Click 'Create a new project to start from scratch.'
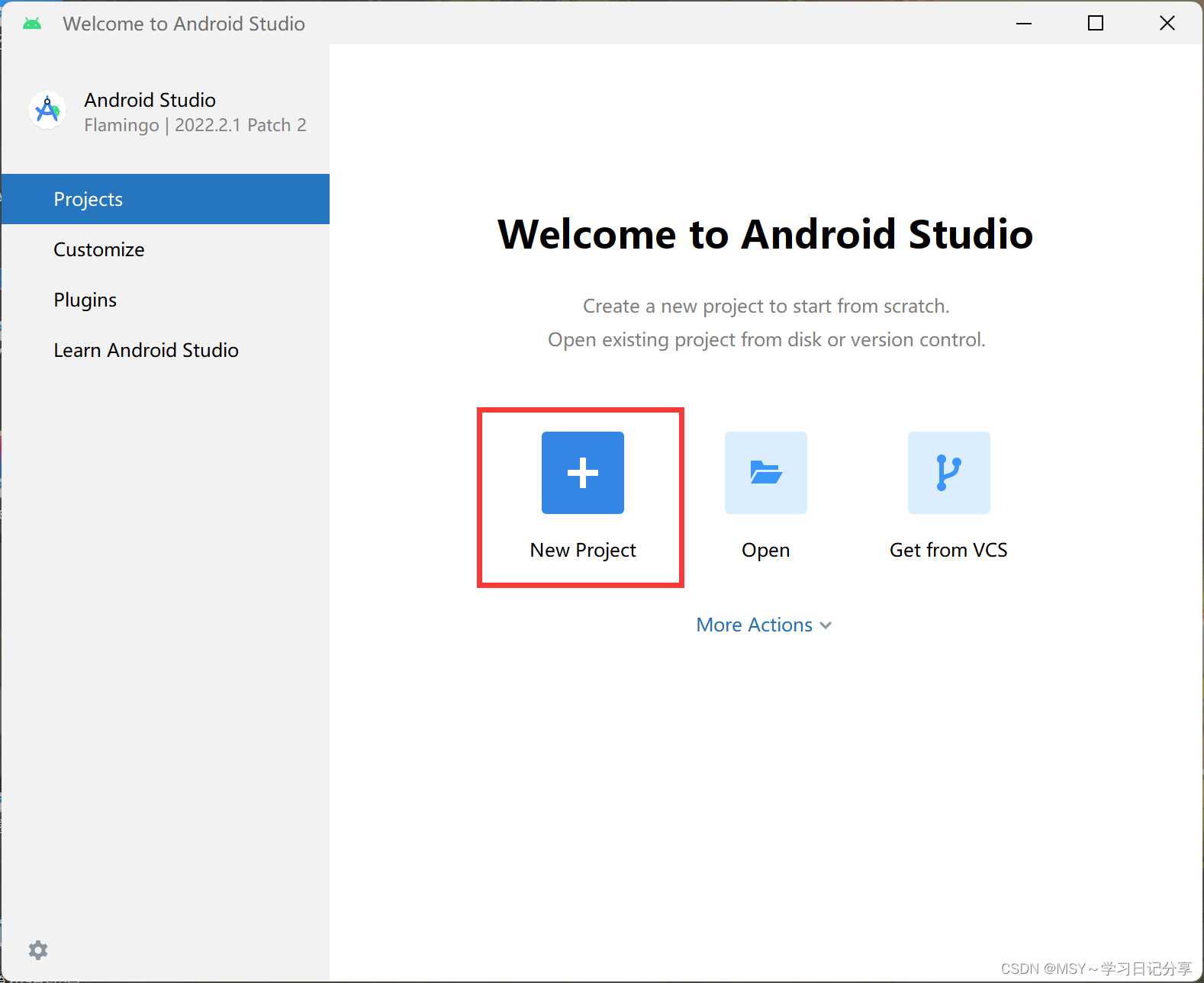The image size is (1204, 983). 766,306
